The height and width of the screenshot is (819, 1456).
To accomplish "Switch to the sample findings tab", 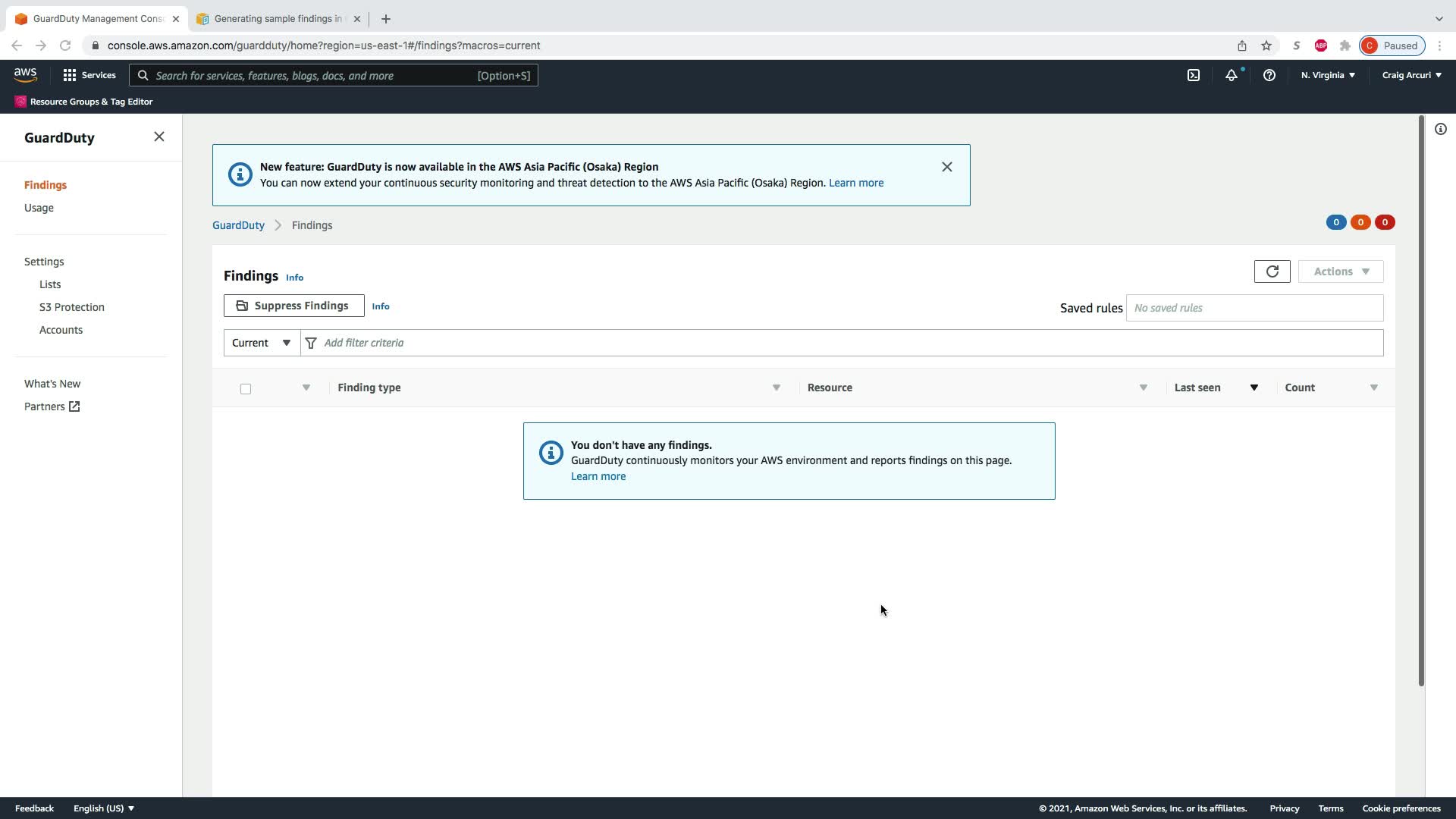I will point(277,19).
